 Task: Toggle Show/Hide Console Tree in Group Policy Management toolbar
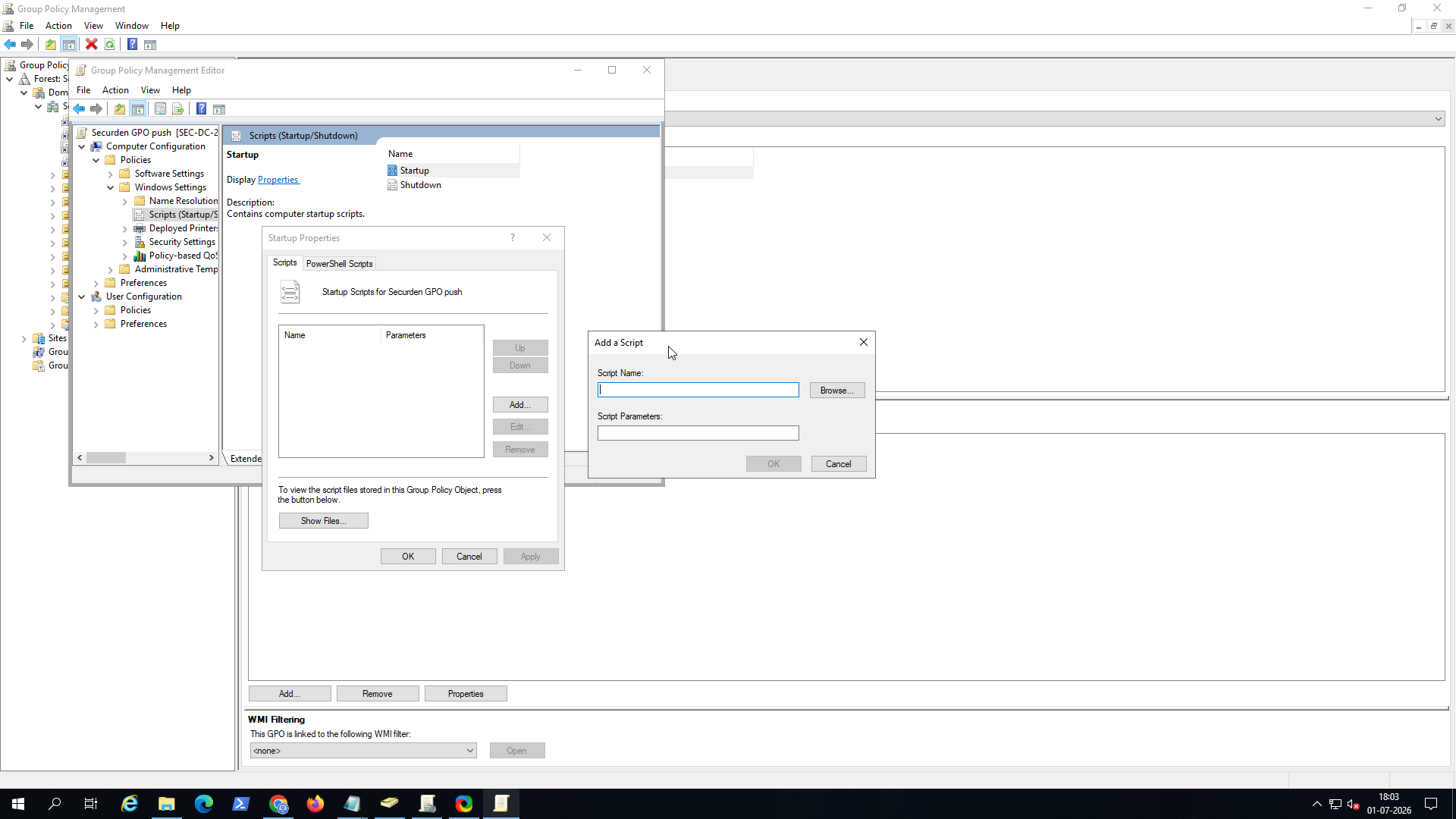[68, 45]
